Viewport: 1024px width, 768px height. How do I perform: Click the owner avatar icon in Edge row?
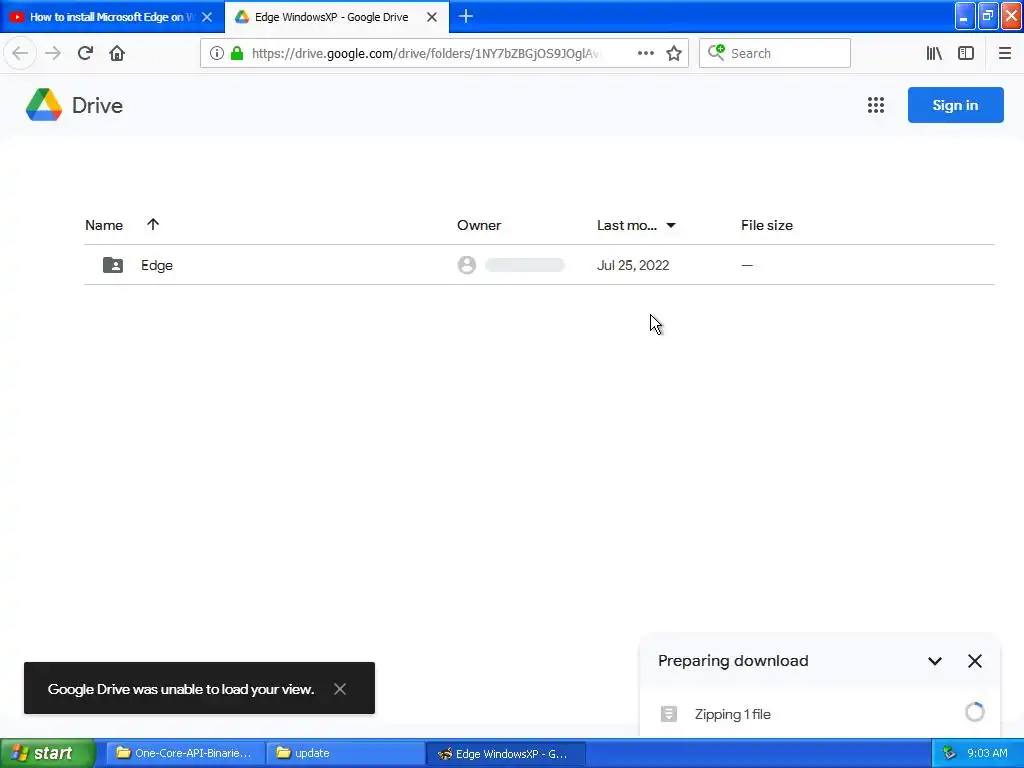466,264
